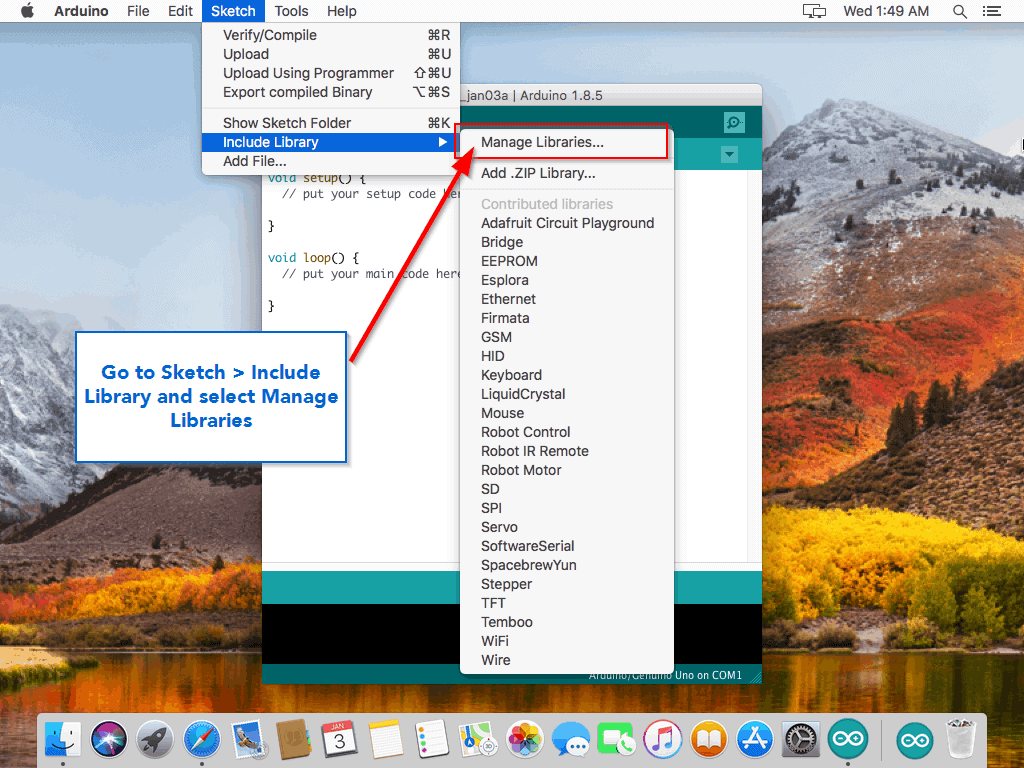Open the sketch tab dropdown arrow
This screenshot has height=768, width=1024.
pyautogui.click(x=729, y=155)
